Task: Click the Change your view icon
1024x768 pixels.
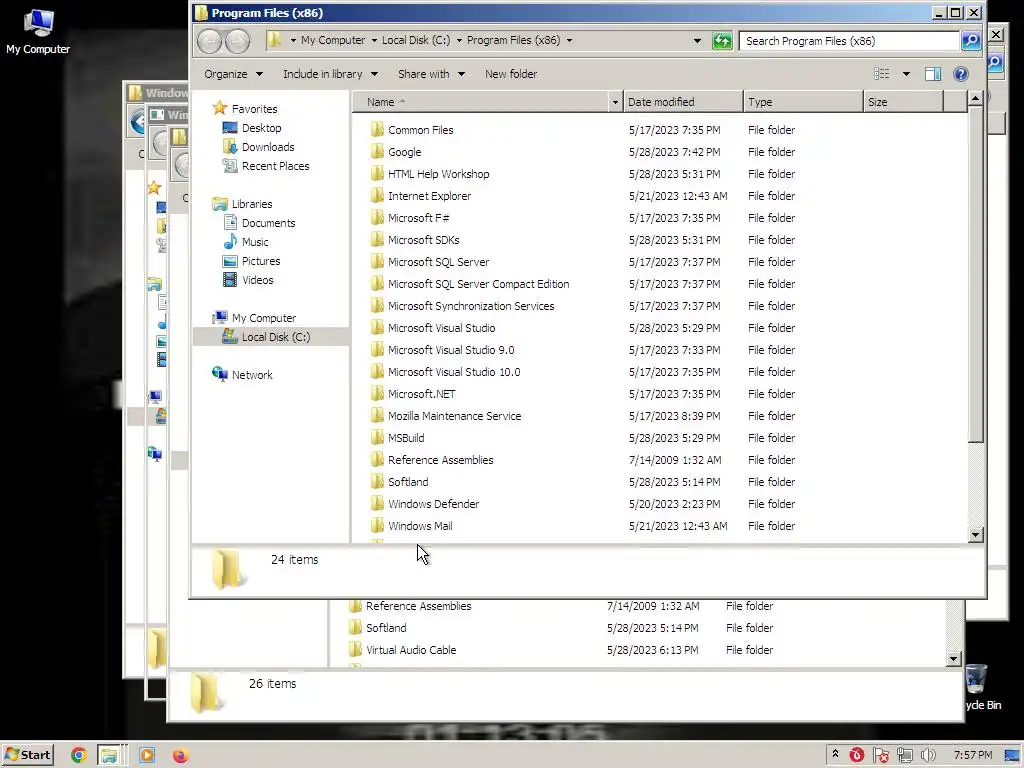Action: [x=882, y=74]
